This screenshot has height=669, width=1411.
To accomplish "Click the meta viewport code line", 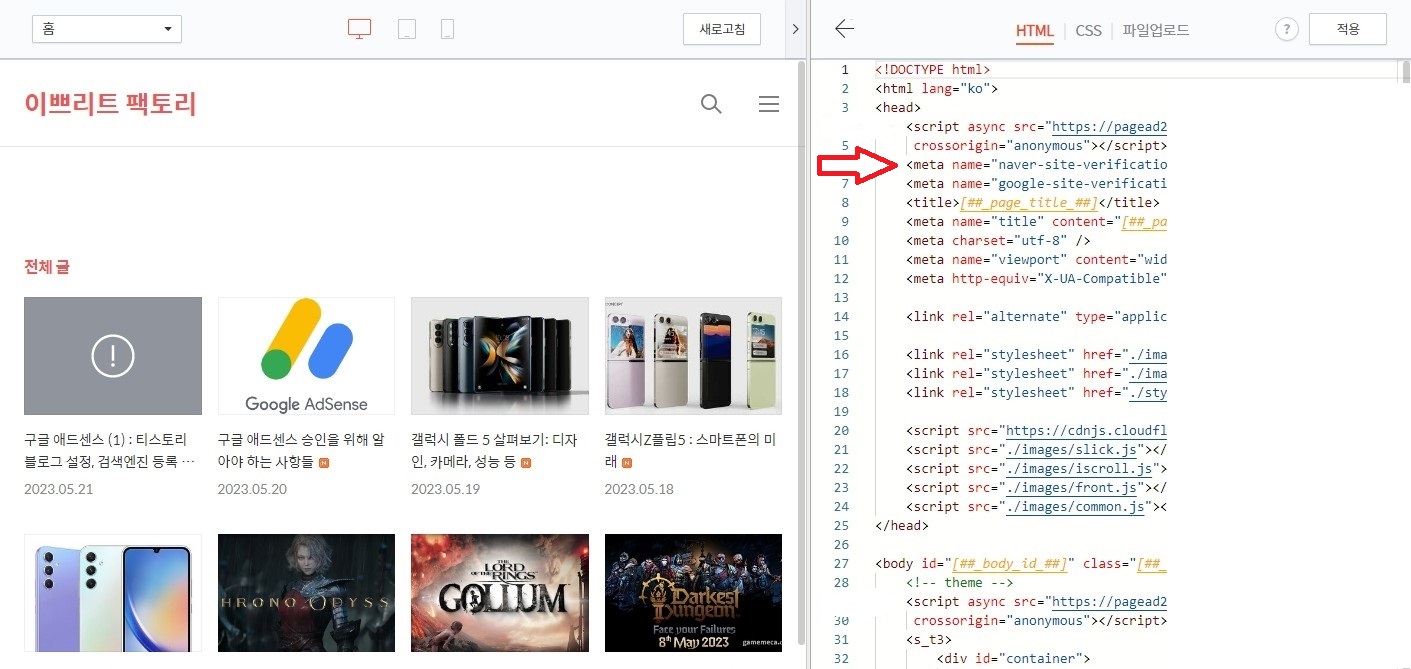I will pos(1037,260).
